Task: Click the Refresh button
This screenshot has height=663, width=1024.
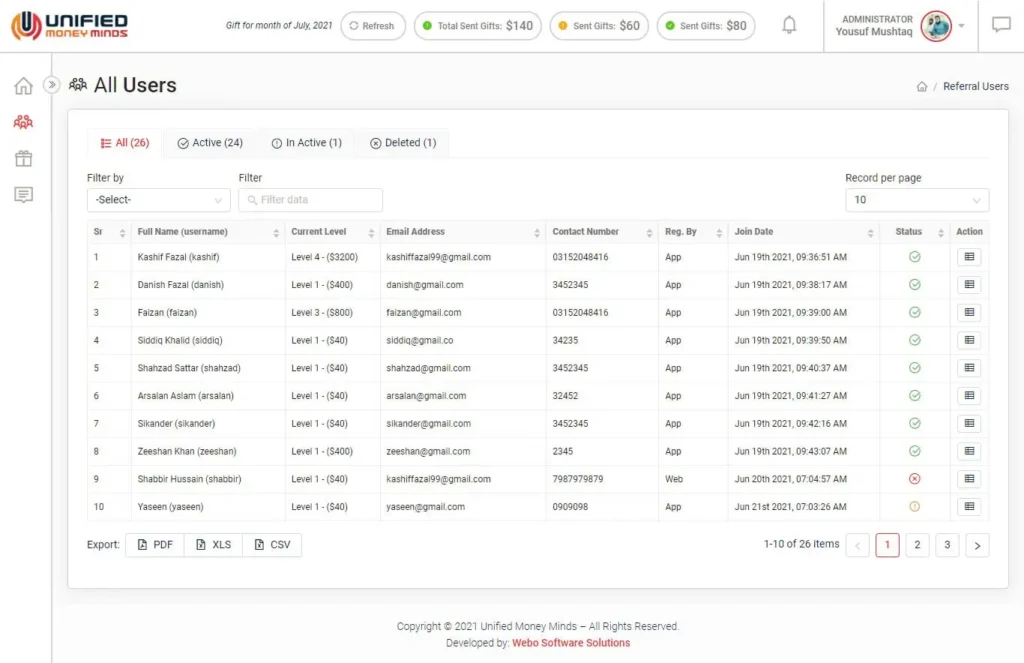Action: click(x=372, y=26)
